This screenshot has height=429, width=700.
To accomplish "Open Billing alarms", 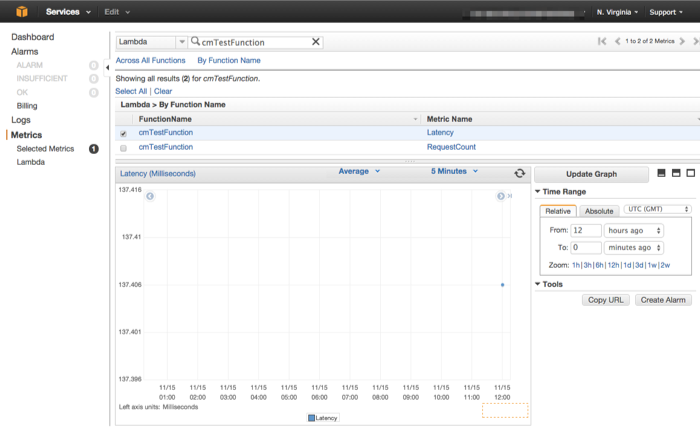I will pyautogui.click(x=27, y=106).
